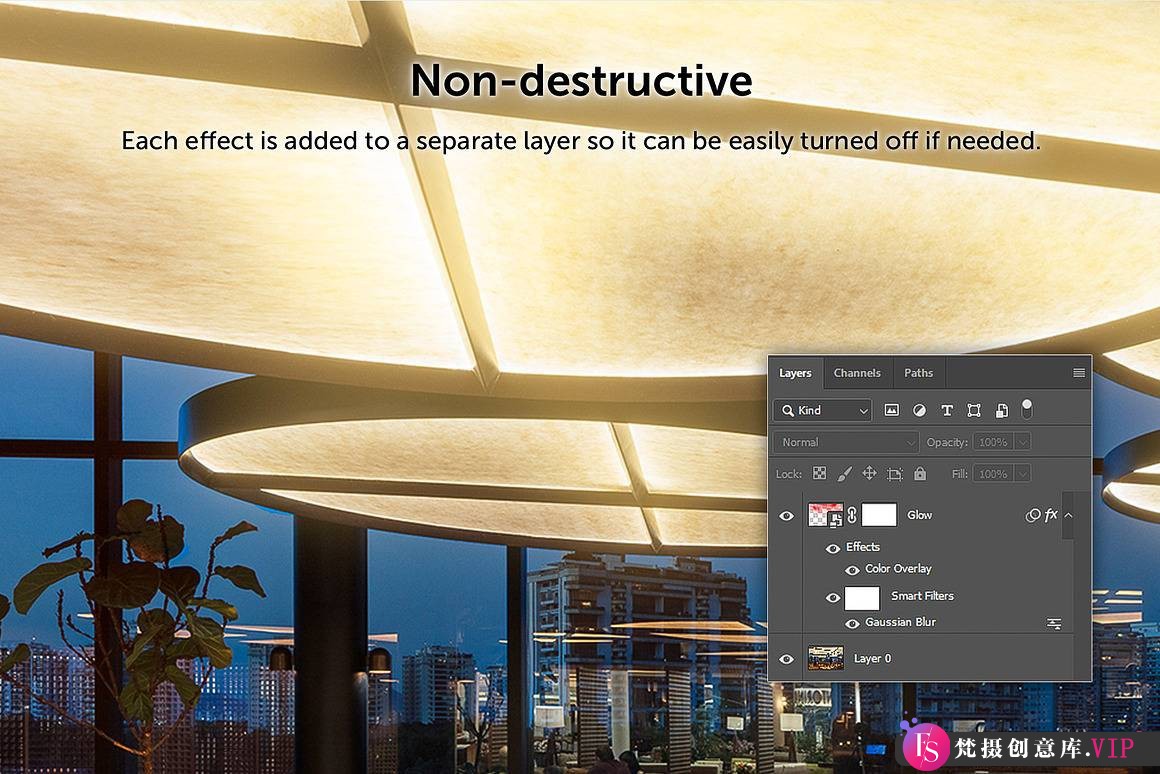Filter for shape layers icon
Viewport: 1160px width, 774px height.
pos(974,410)
